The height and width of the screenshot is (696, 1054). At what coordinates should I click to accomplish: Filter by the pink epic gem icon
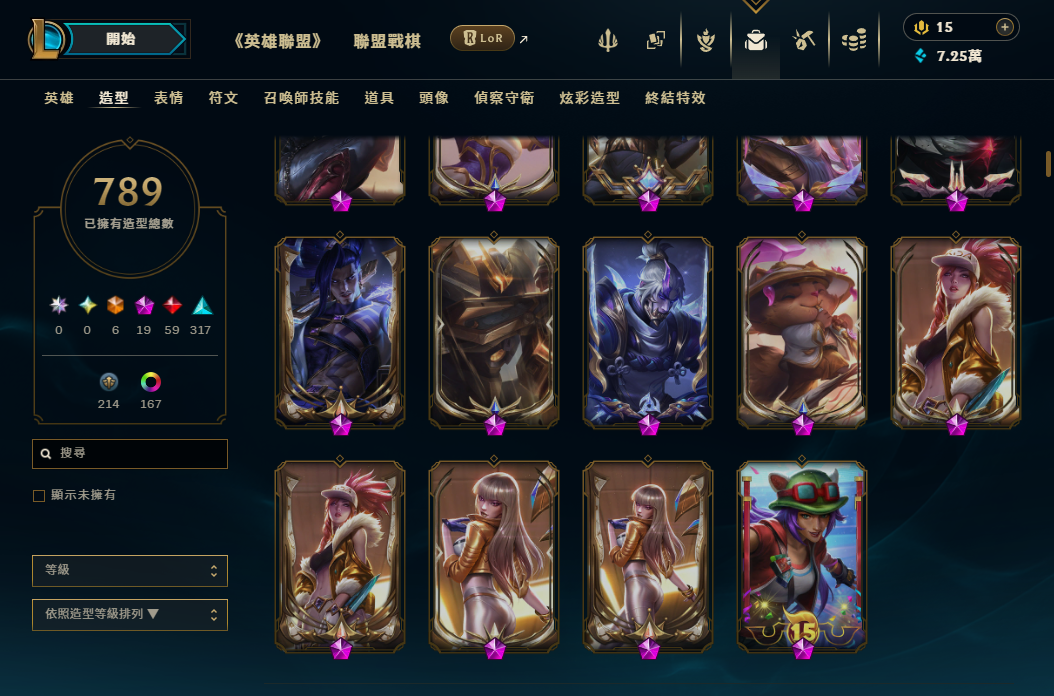click(144, 306)
